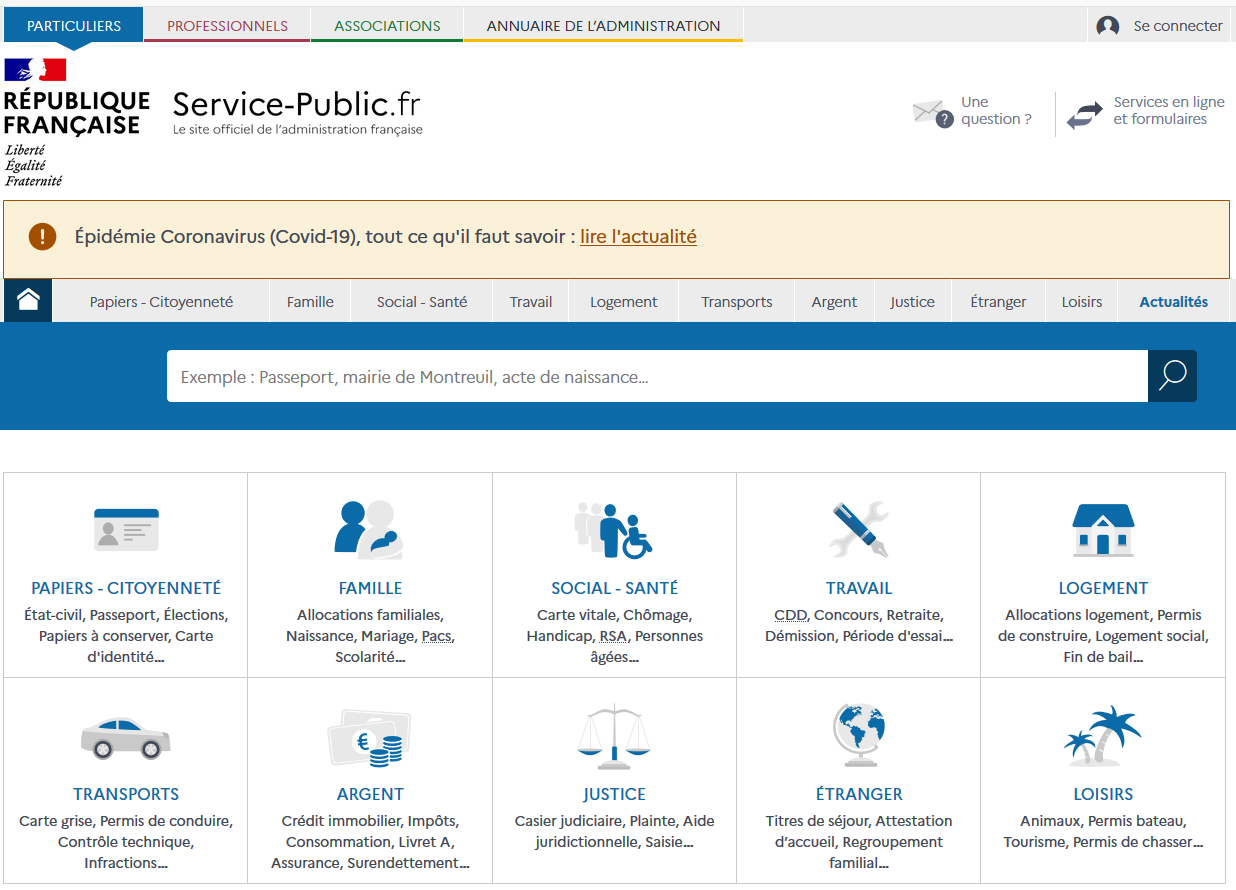1236x890 pixels.
Task: Open the JUSTICE card heading
Action: pos(615,794)
